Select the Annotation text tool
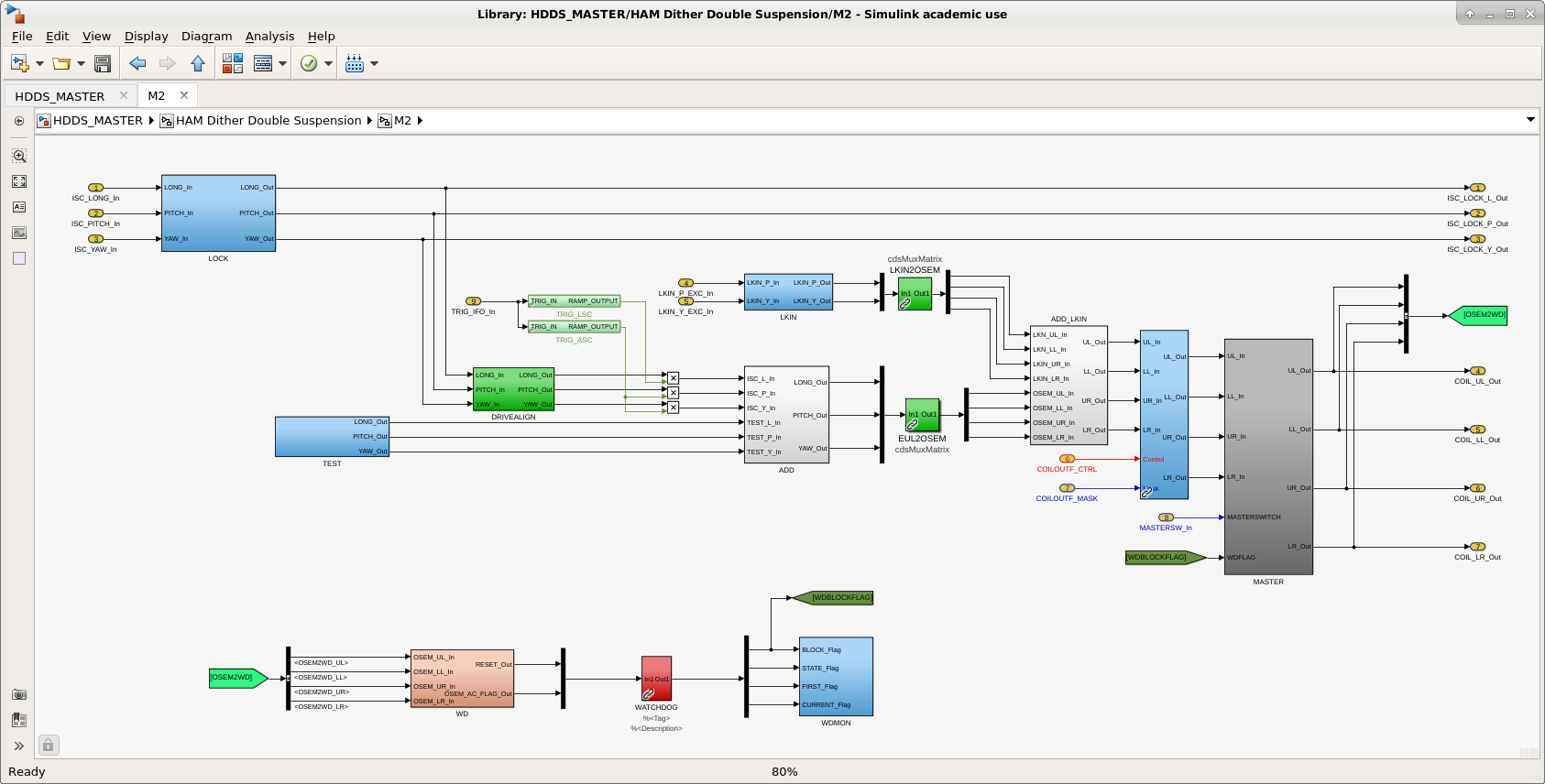The height and width of the screenshot is (784, 1545). [x=19, y=207]
